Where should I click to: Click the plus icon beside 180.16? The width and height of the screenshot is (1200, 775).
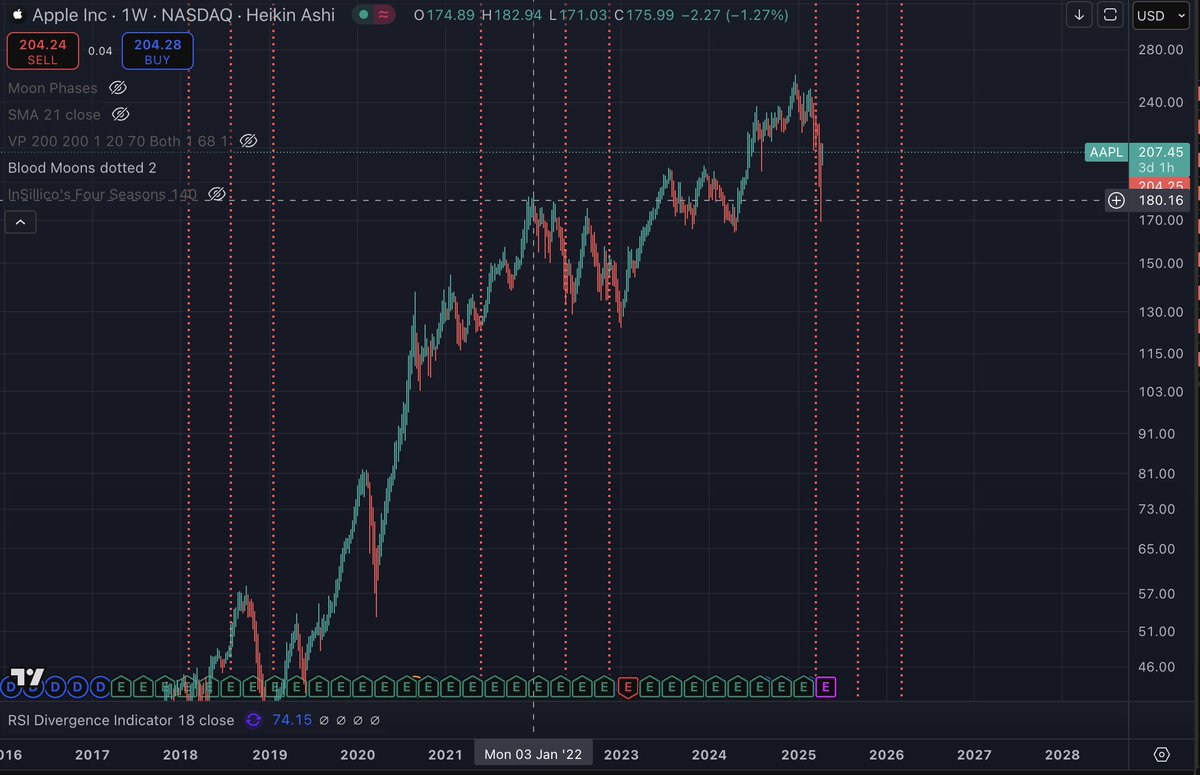(1116, 201)
